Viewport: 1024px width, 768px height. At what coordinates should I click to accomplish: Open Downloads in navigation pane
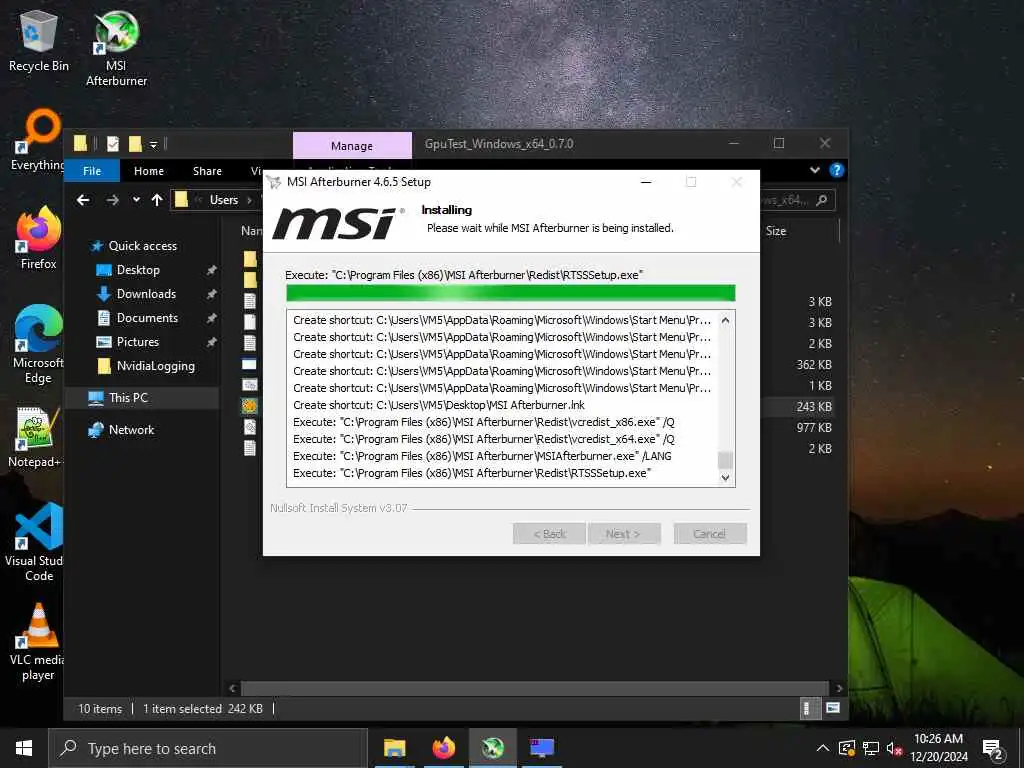coord(146,294)
